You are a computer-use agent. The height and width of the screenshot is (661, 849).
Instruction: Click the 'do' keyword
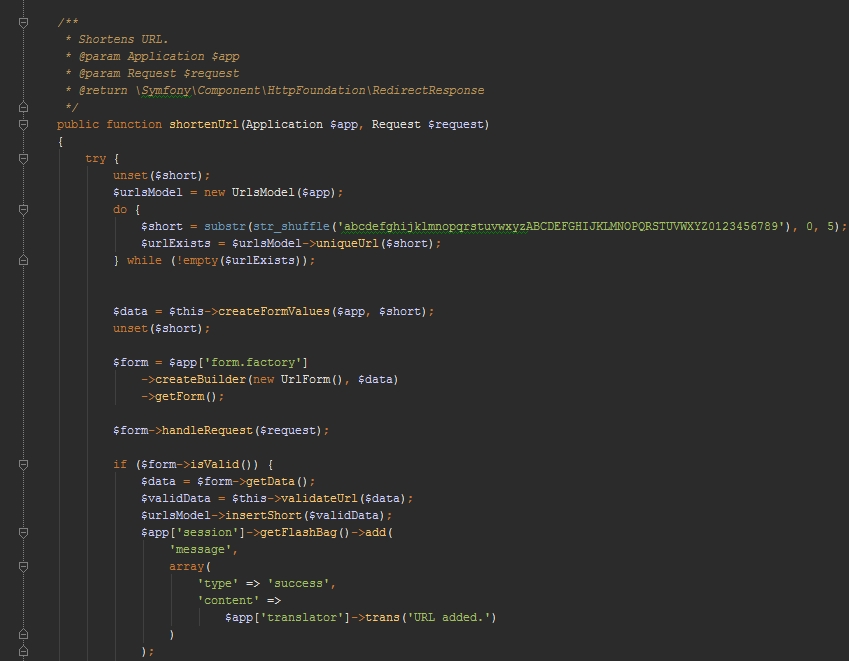pyautogui.click(x=120, y=210)
